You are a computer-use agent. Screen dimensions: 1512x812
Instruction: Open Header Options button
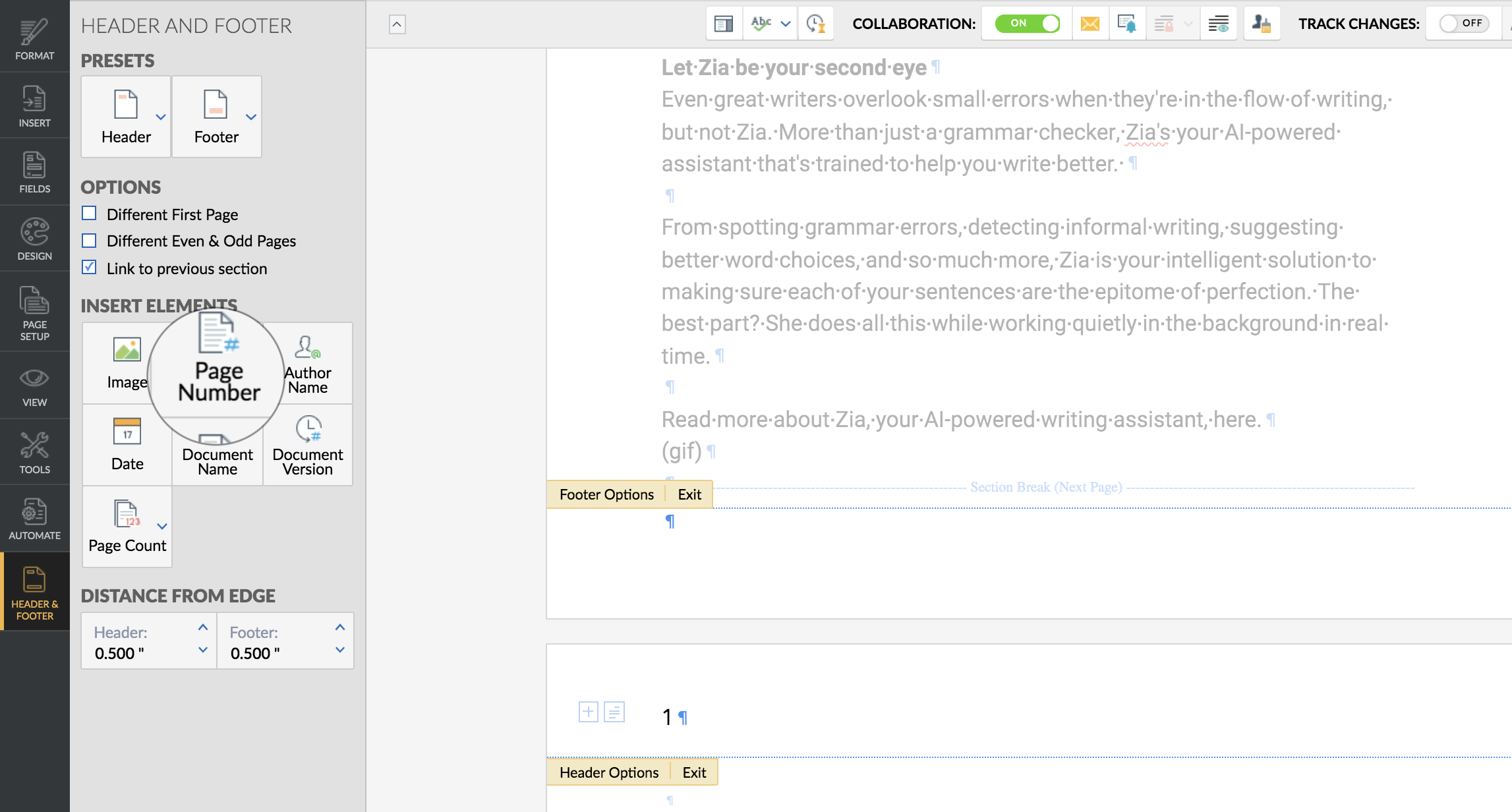608,772
